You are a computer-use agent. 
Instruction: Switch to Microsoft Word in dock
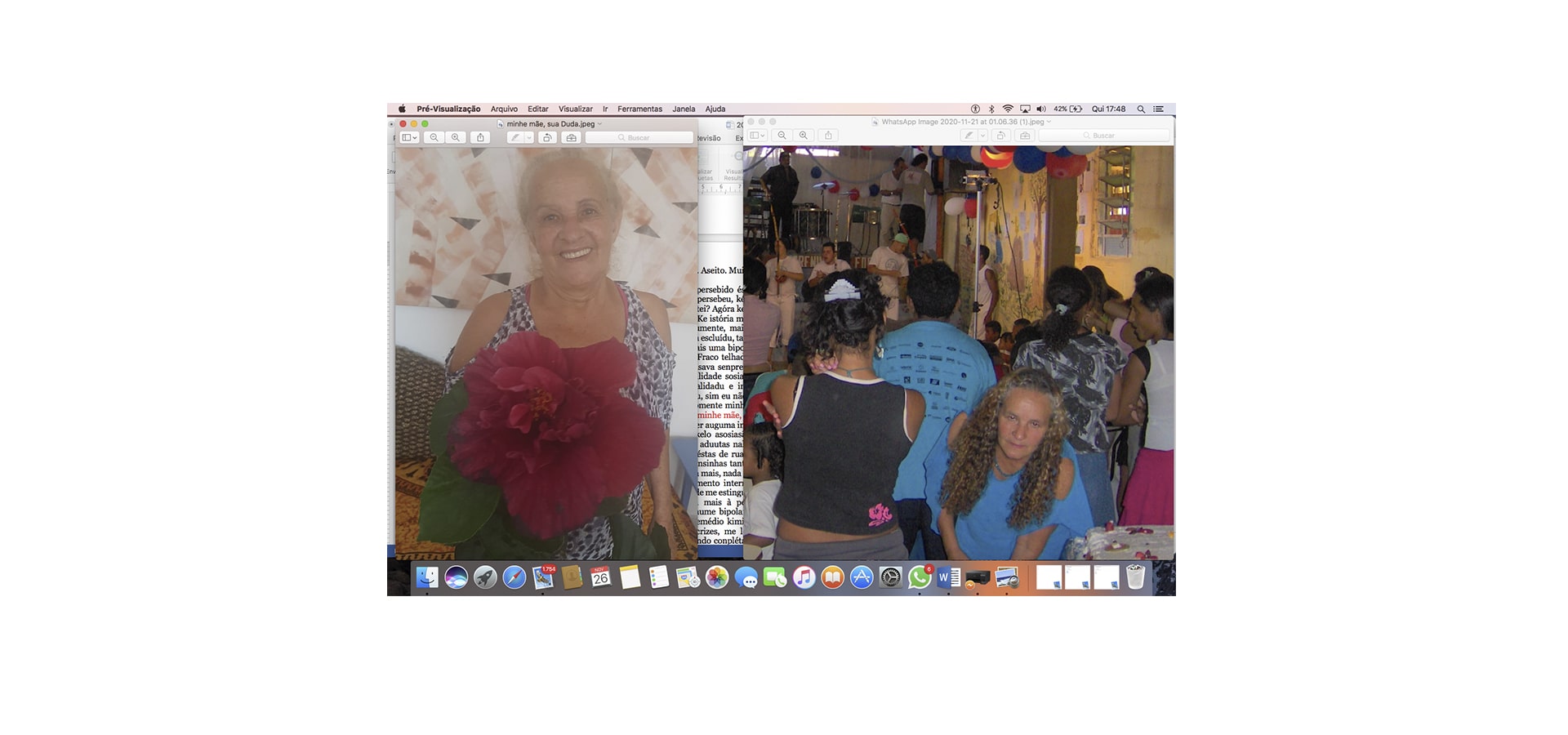coord(949,577)
